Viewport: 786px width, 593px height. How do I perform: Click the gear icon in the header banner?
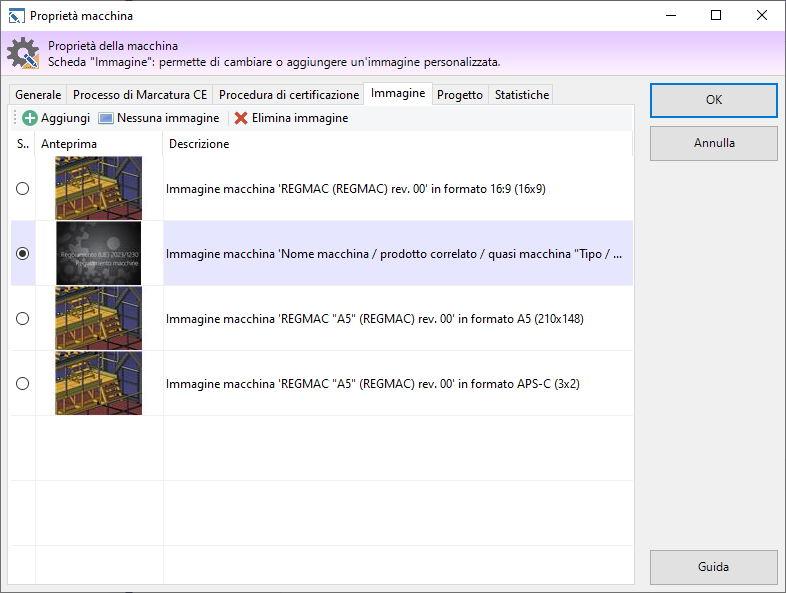pyautogui.click(x=23, y=53)
